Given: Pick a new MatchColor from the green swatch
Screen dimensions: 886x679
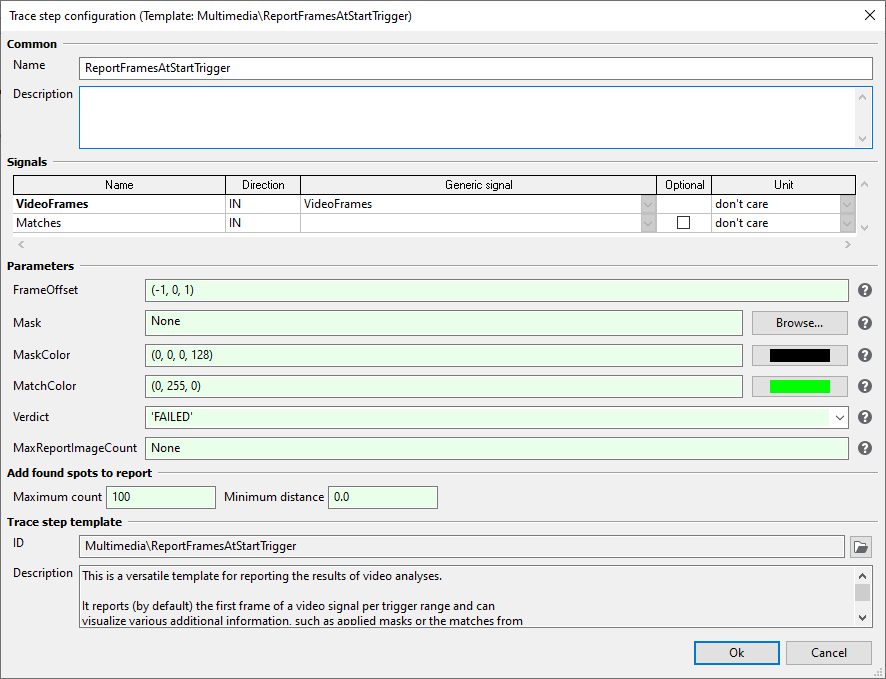Looking at the screenshot, I should pos(800,386).
